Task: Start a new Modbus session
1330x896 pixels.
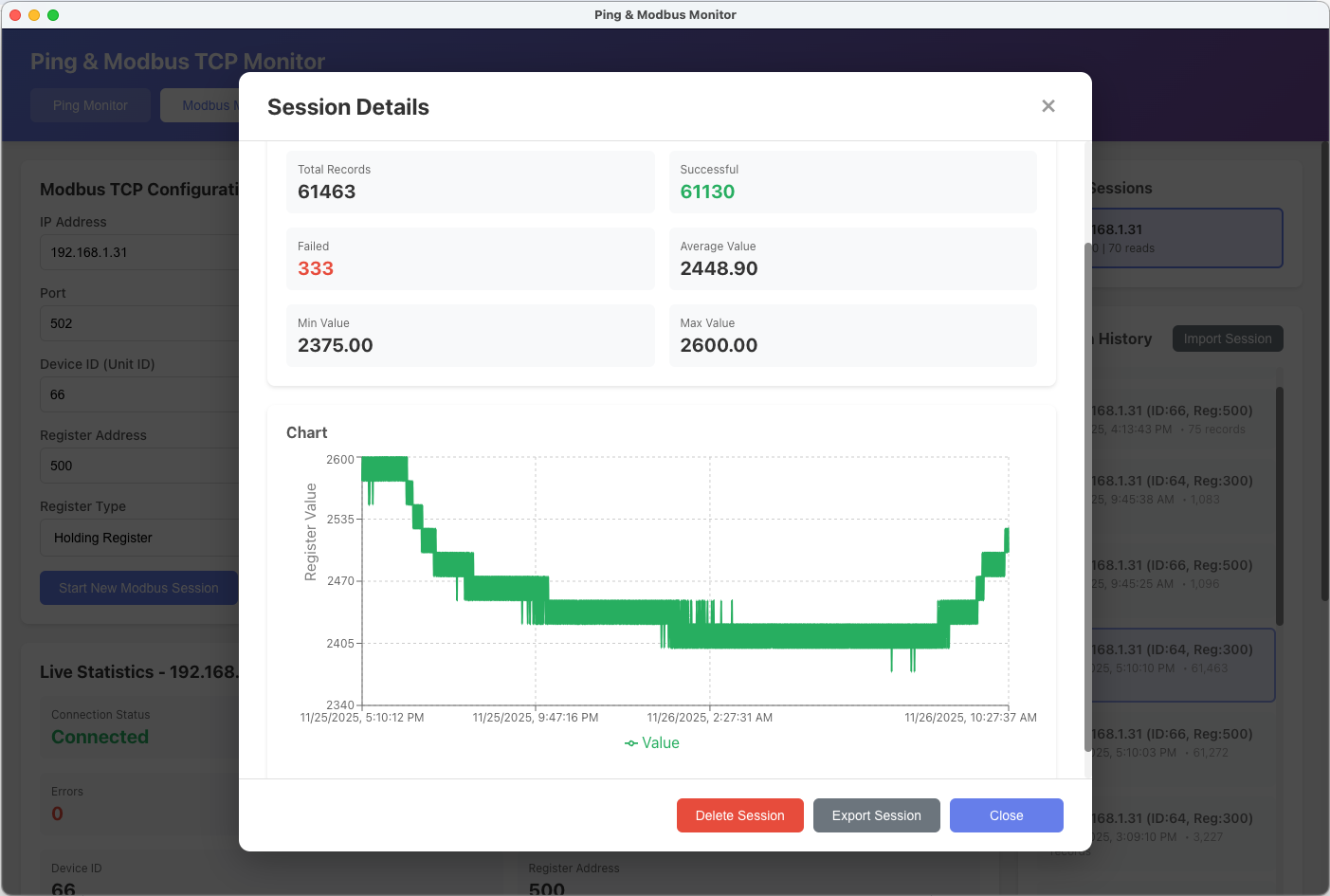Action: point(138,588)
